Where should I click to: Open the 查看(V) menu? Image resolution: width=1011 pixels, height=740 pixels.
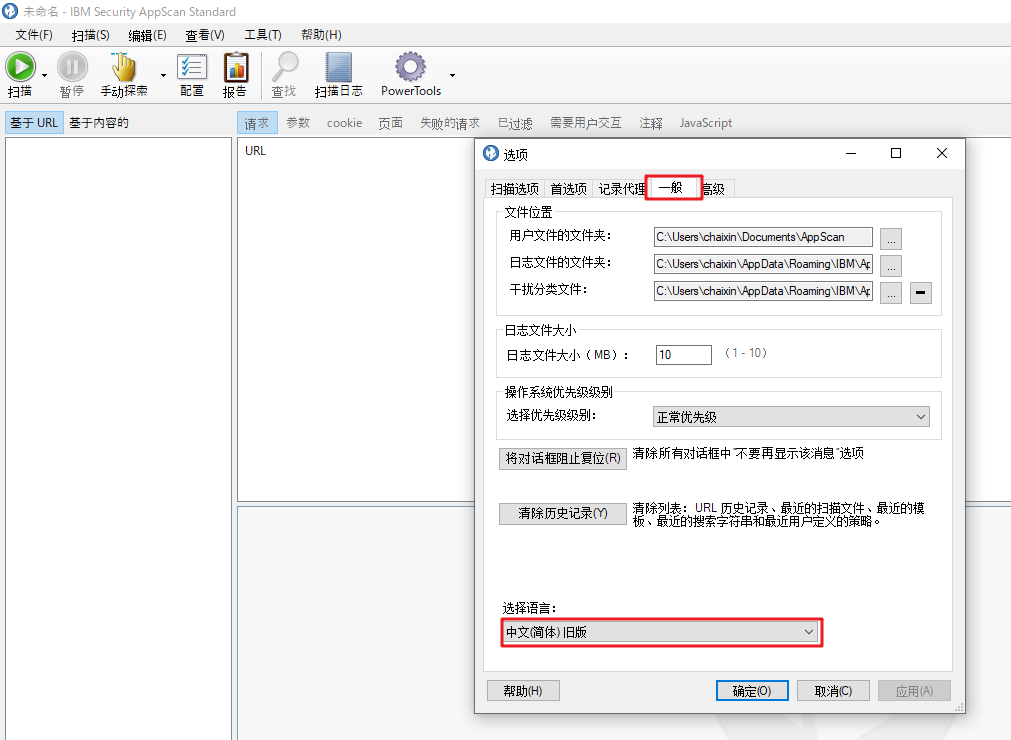pos(205,35)
